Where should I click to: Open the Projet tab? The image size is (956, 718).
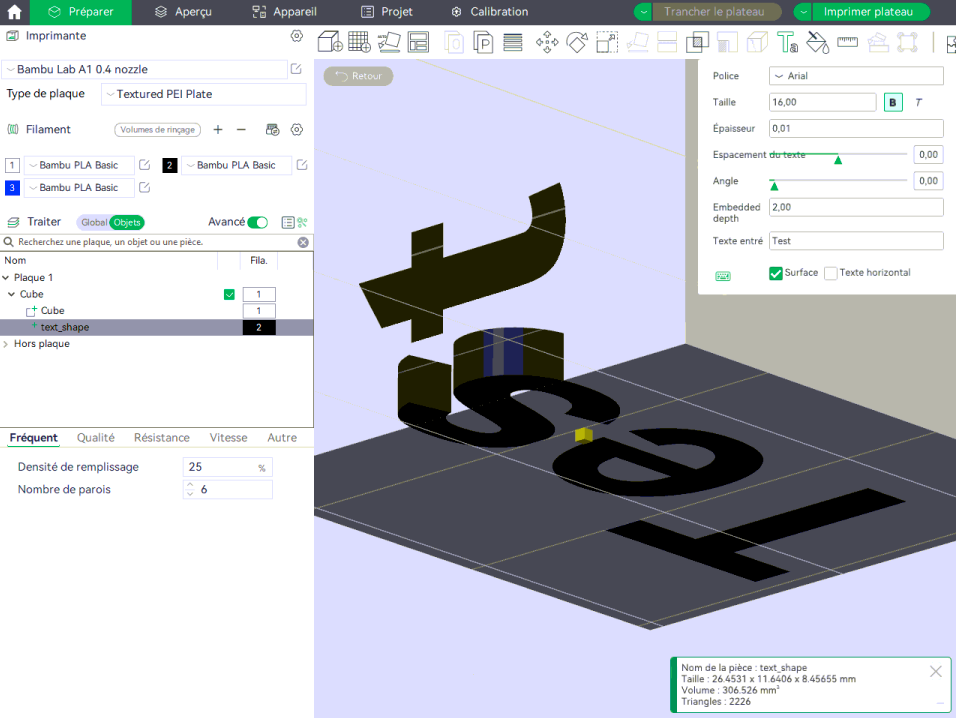387,12
